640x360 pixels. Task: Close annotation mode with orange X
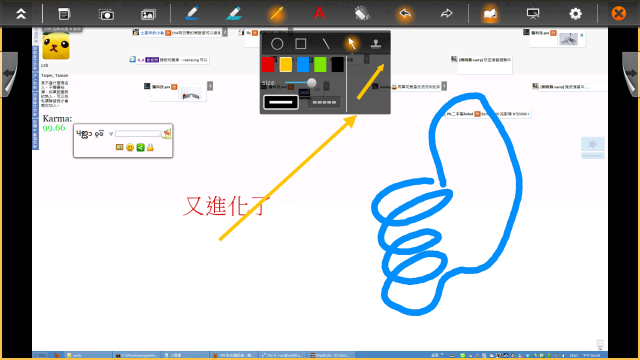click(x=619, y=13)
